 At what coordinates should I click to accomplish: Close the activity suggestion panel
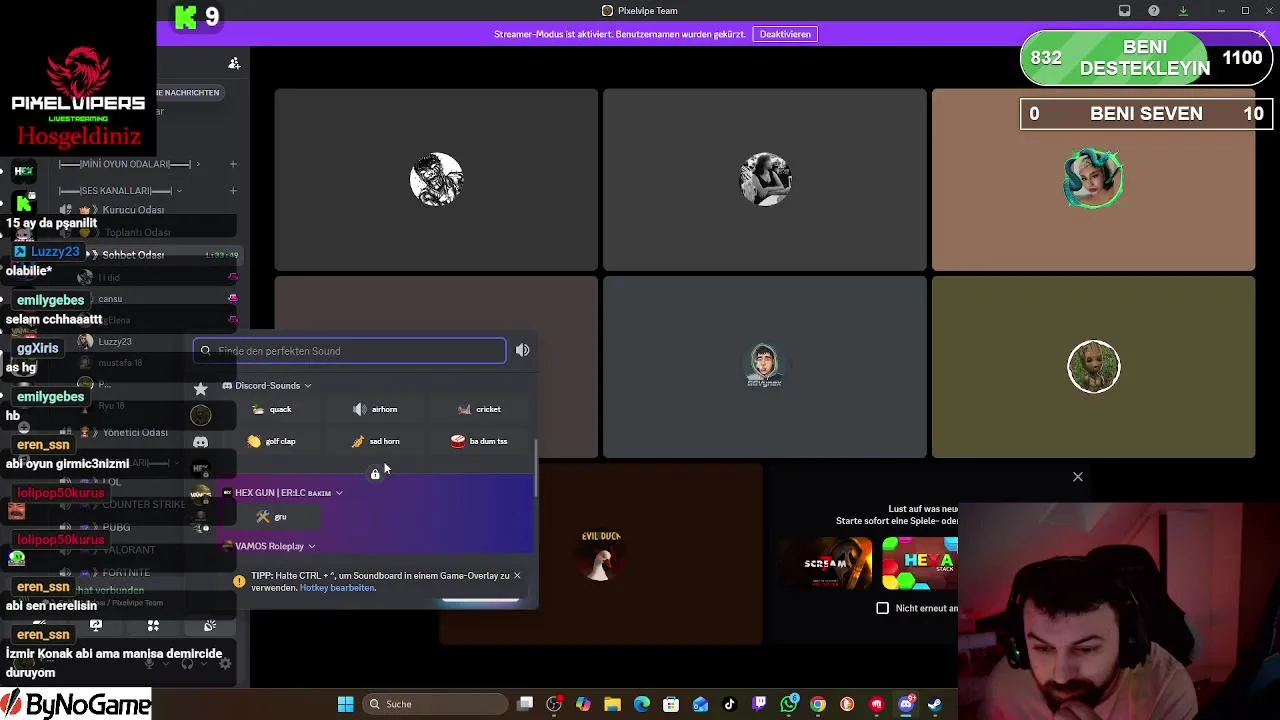1078,477
